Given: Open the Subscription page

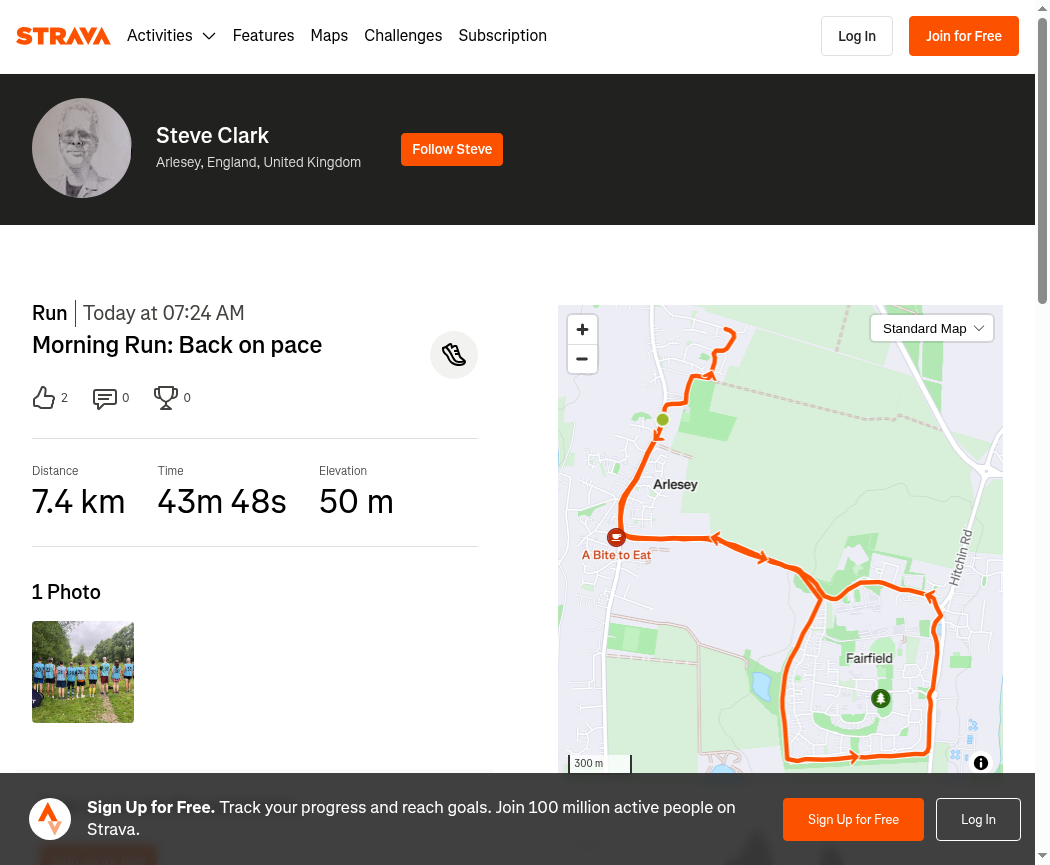Looking at the screenshot, I should [502, 35].
